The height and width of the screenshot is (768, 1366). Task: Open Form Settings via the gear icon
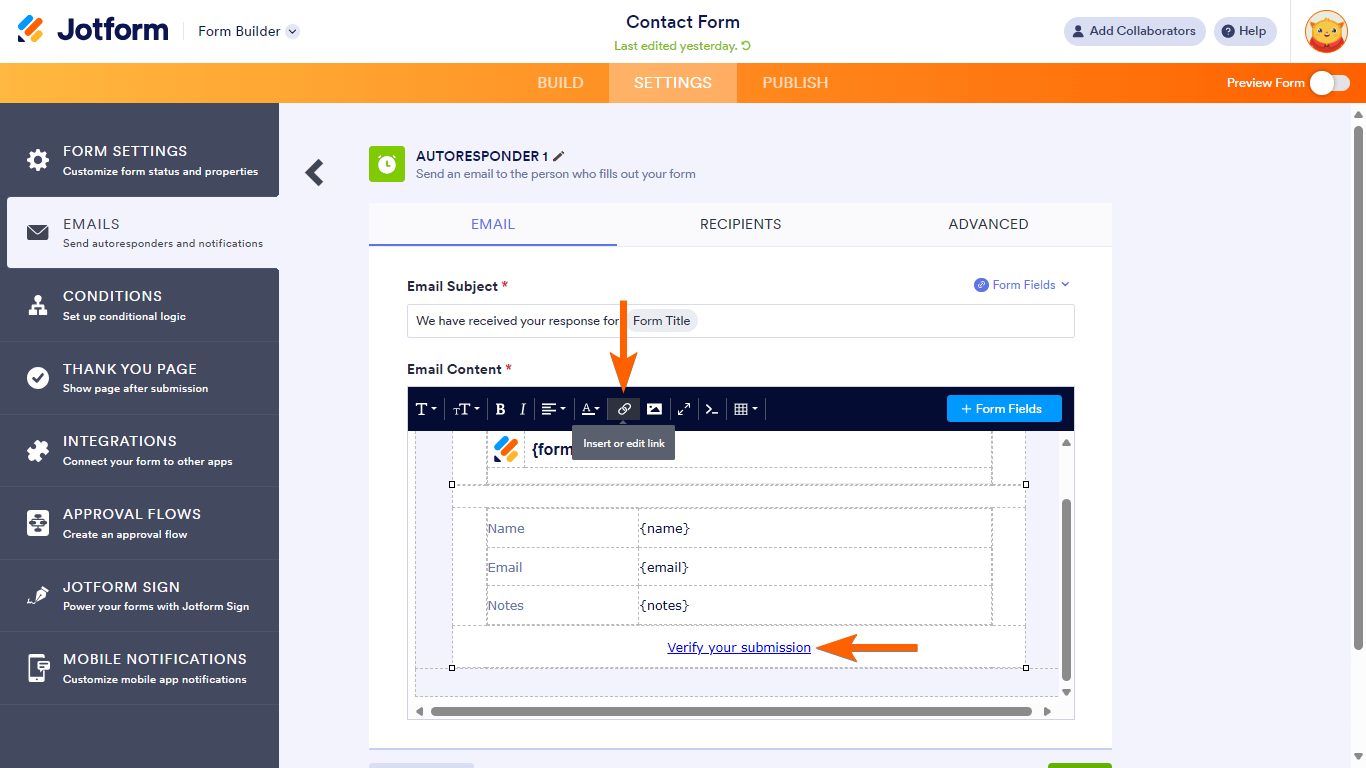click(38, 160)
